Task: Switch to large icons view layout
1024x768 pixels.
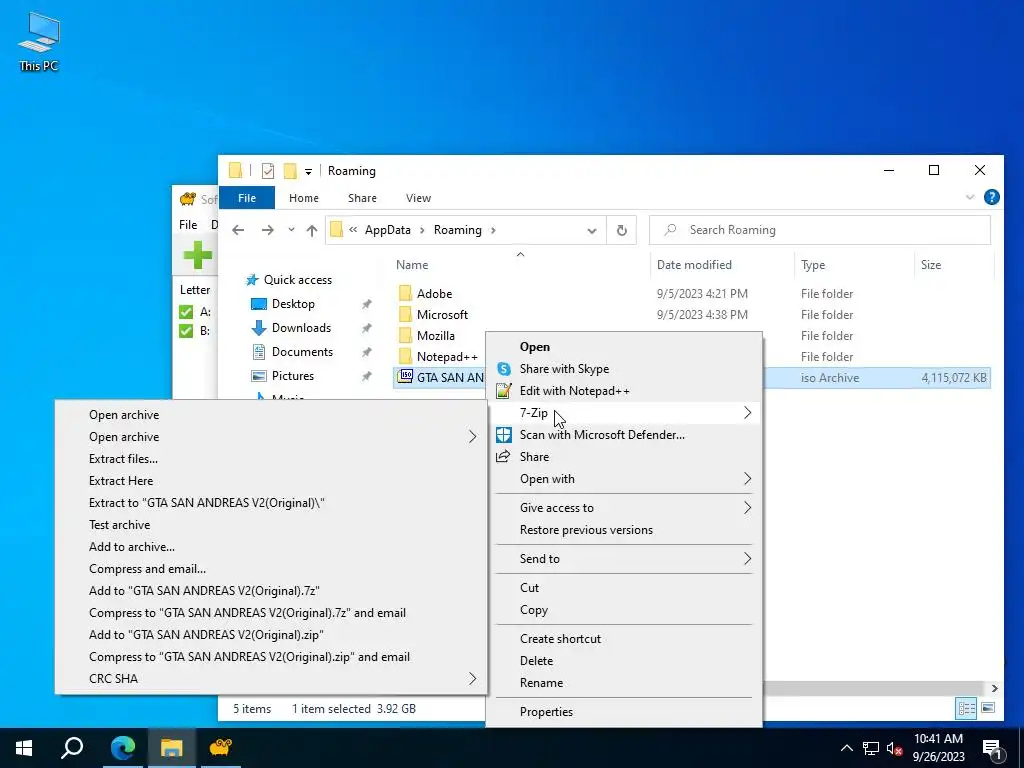Action: coord(988,708)
